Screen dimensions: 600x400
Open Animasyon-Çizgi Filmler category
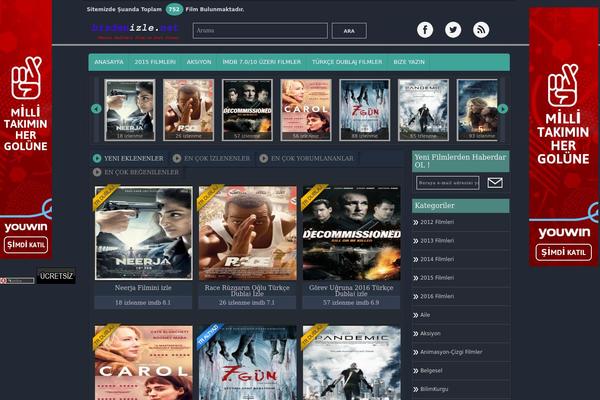(451, 352)
